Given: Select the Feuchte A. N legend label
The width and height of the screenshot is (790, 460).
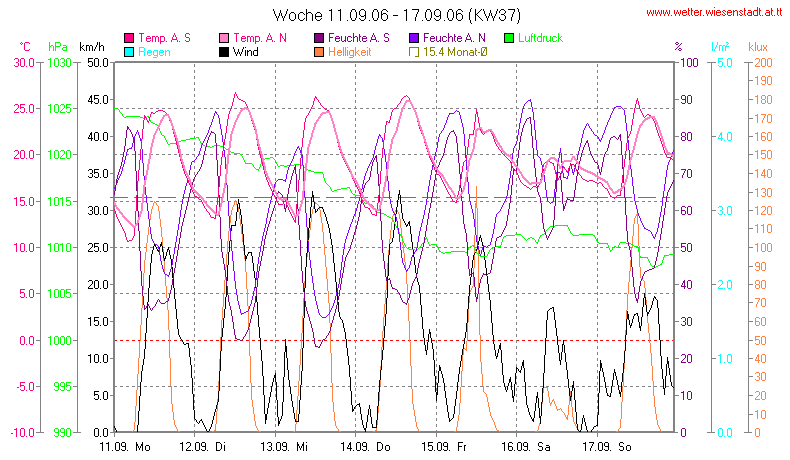Looking at the screenshot, I should click(454, 38).
